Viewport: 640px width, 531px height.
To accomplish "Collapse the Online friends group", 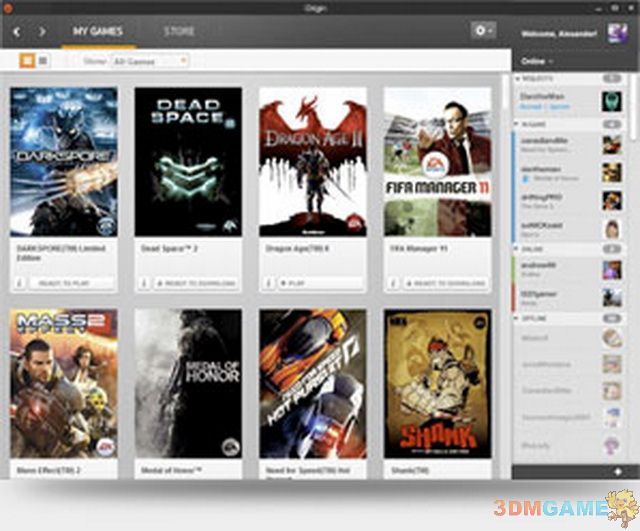I will (517, 248).
